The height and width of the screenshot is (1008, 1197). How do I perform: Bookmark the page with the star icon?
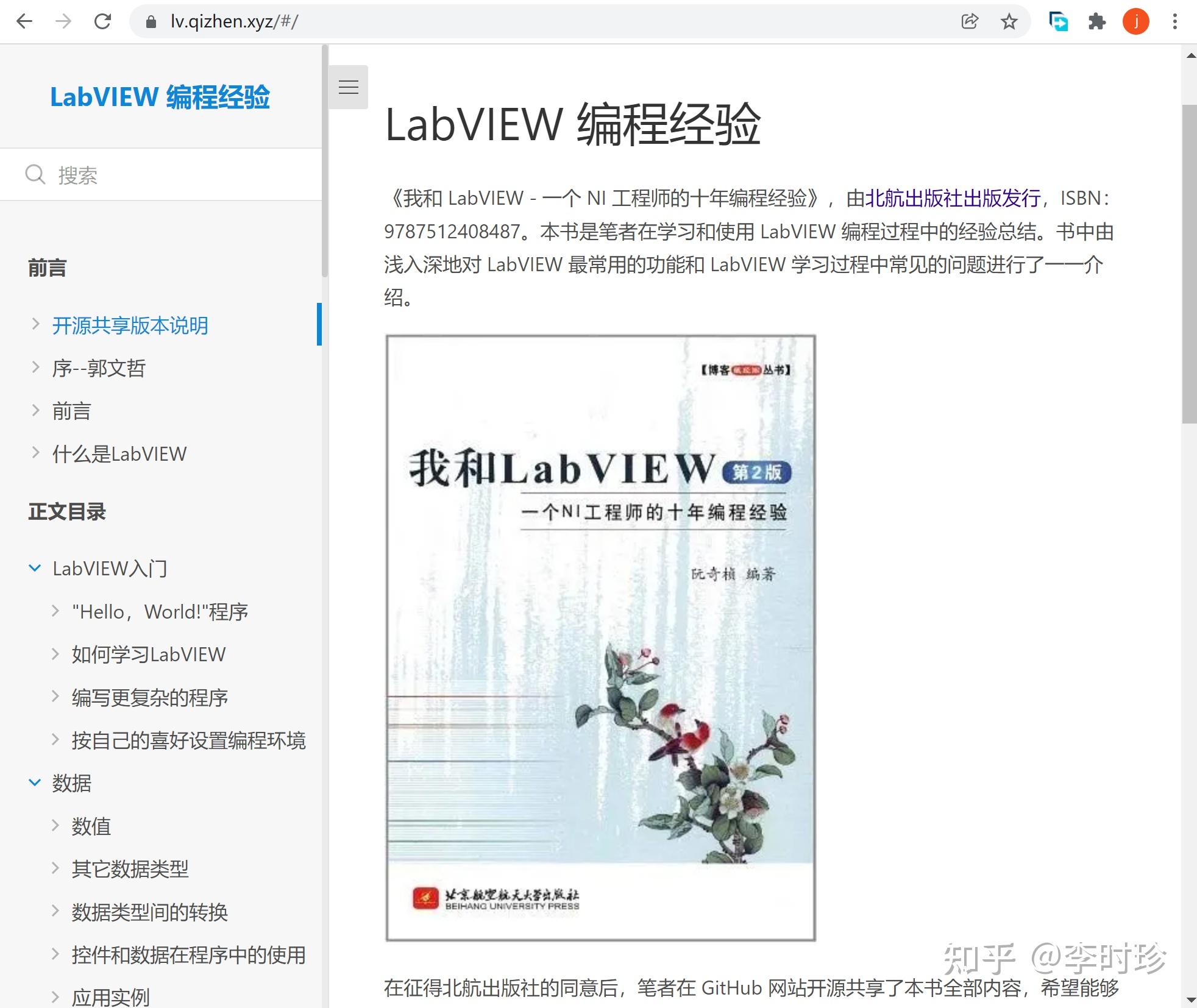tap(1009, 21)
